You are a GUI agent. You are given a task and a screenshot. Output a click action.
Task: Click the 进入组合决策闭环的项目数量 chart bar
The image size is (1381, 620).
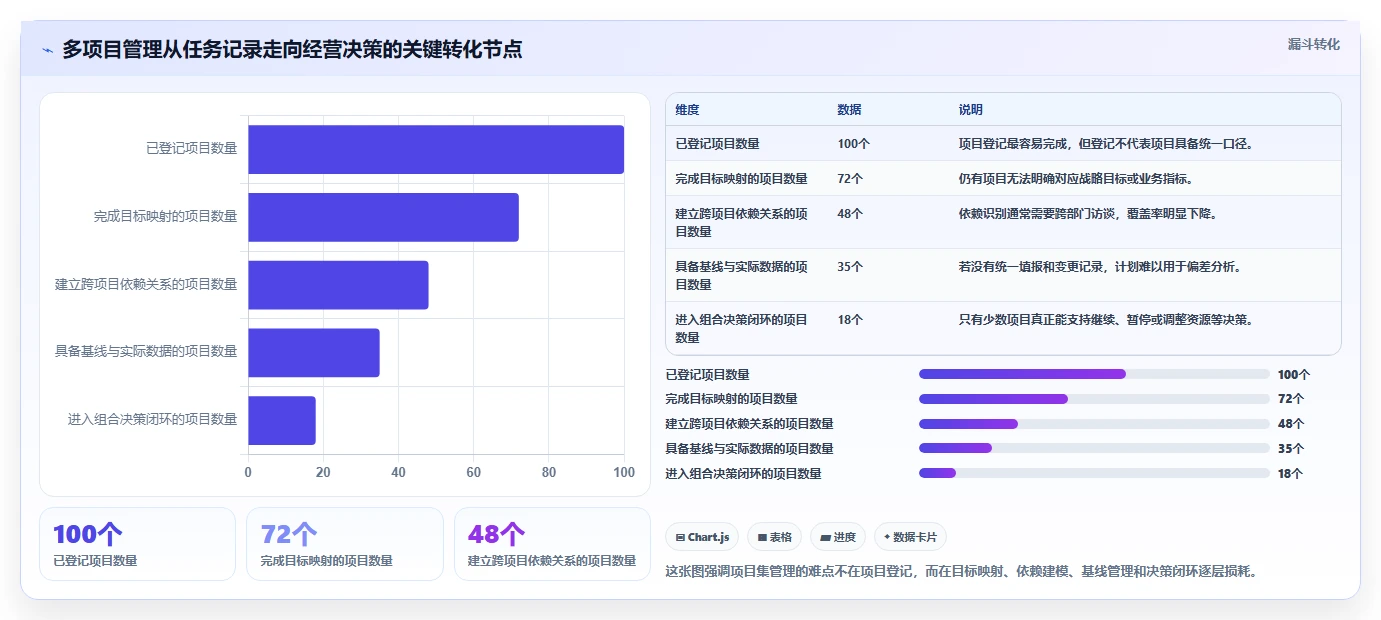[282, 420]
